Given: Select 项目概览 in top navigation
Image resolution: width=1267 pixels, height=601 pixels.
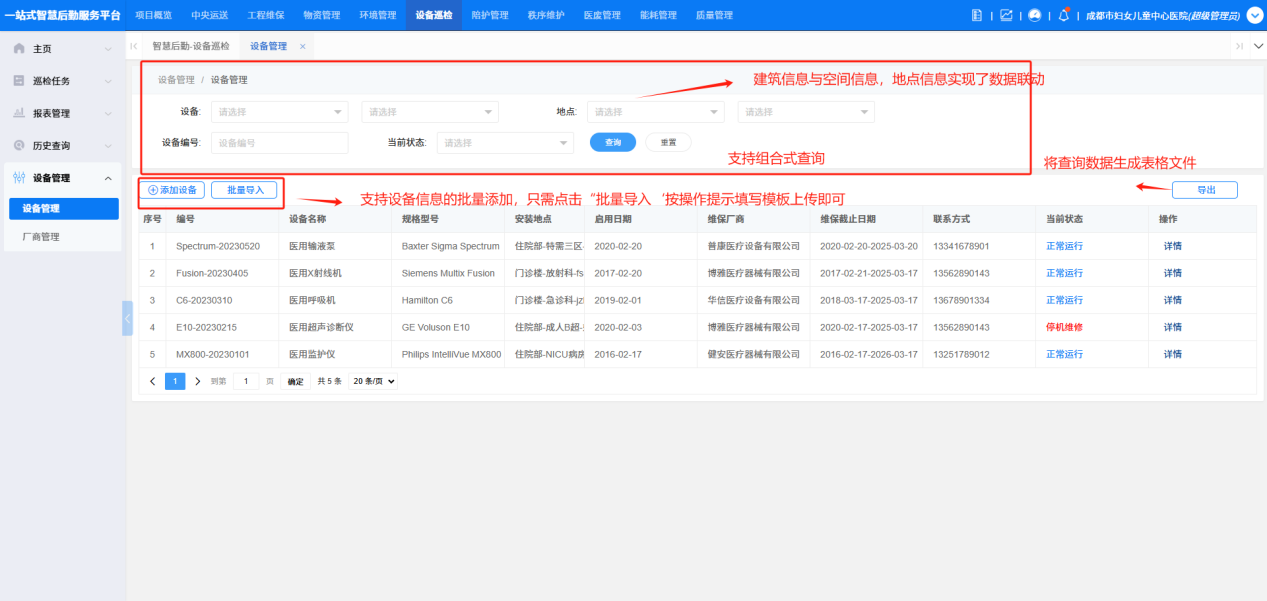Looking at the screenshot, I should [x=153, y=15].
